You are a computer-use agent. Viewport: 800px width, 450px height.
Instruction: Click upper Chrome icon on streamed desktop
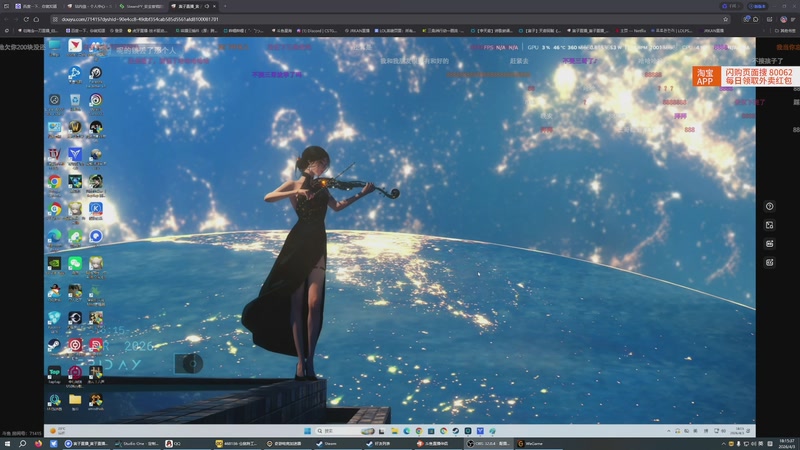(x=55, y=182)
